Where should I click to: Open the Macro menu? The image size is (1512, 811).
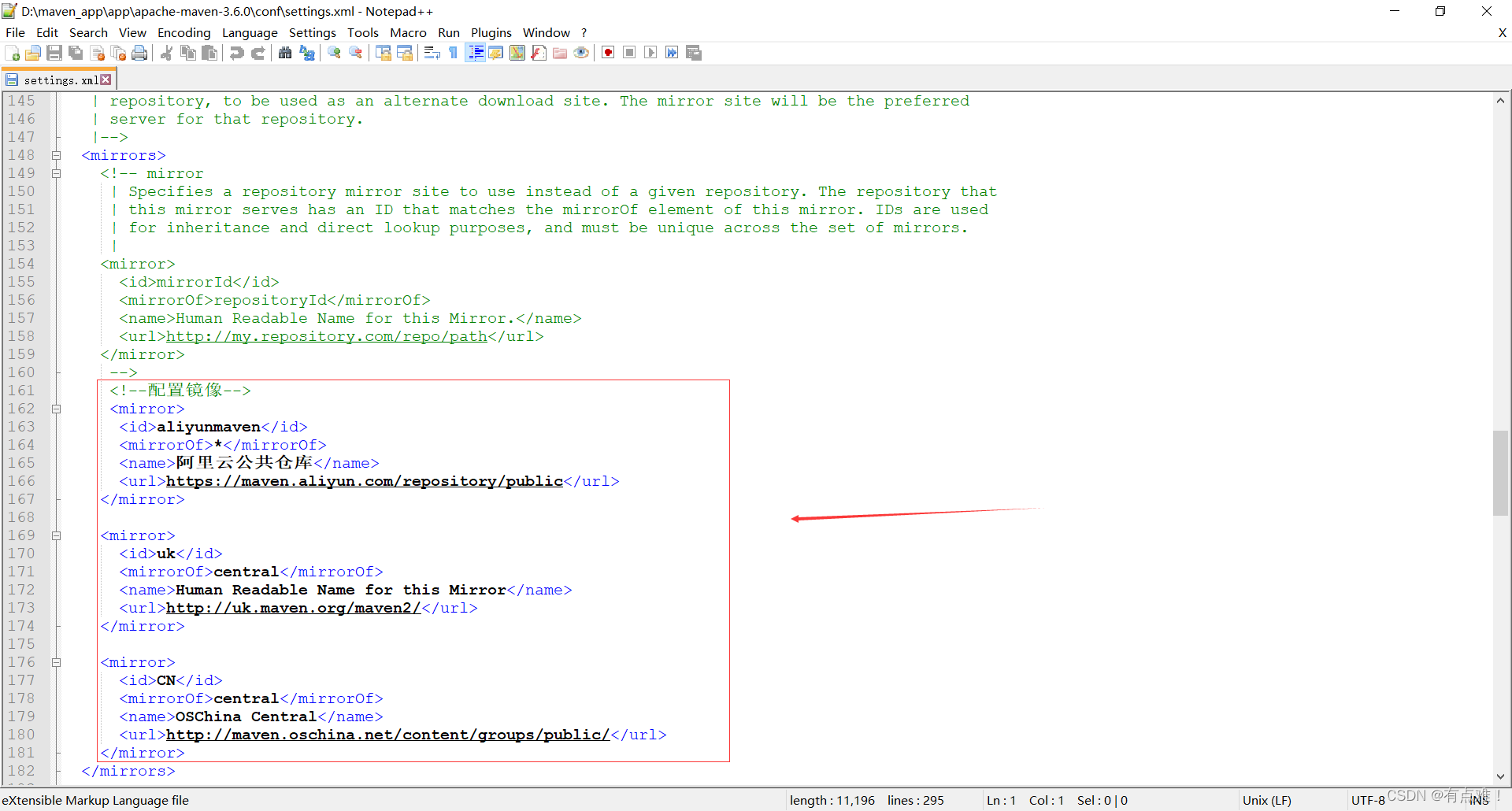tap(408, 32)
